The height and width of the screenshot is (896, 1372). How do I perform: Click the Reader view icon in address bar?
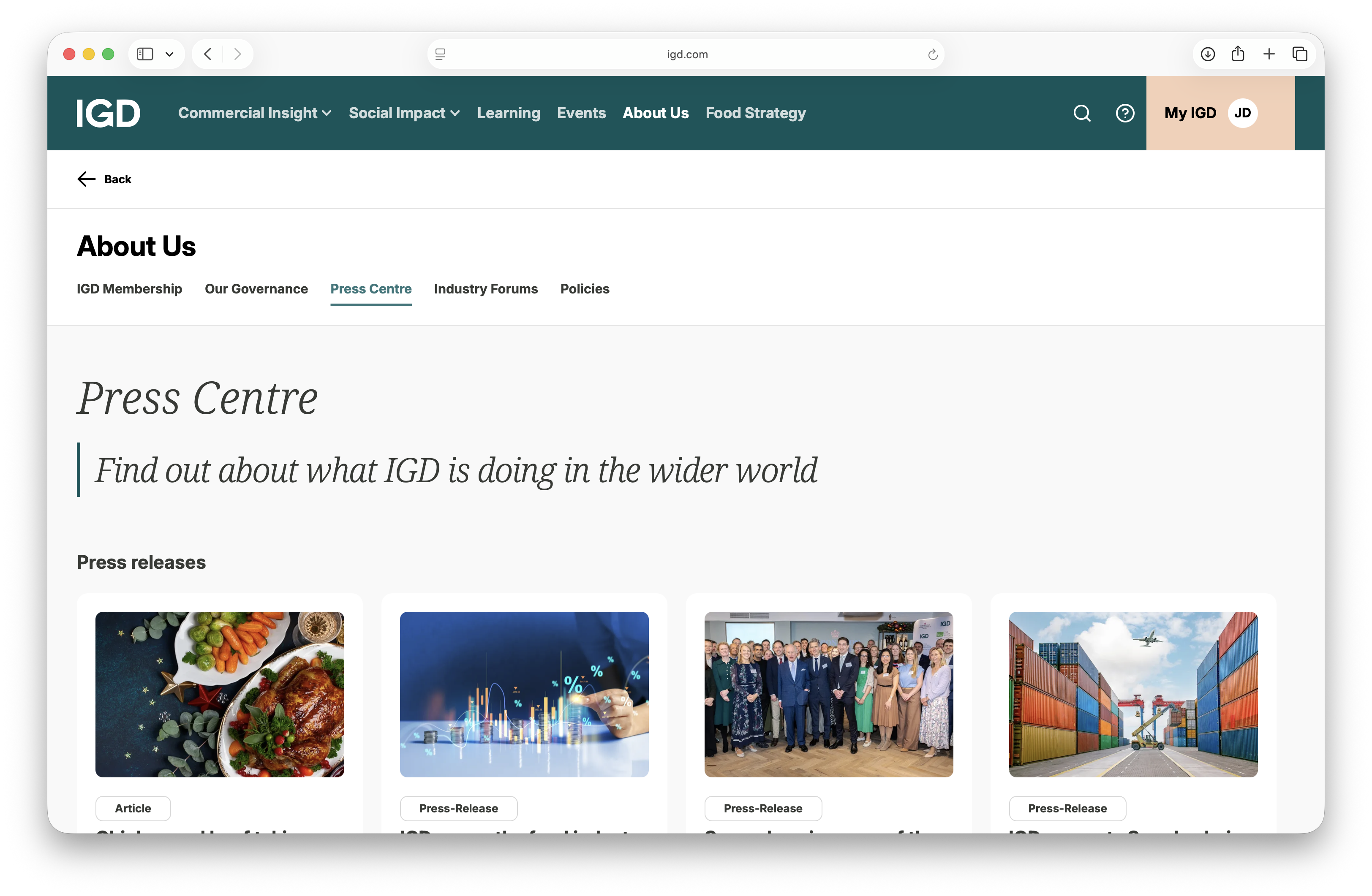point(441,54)
